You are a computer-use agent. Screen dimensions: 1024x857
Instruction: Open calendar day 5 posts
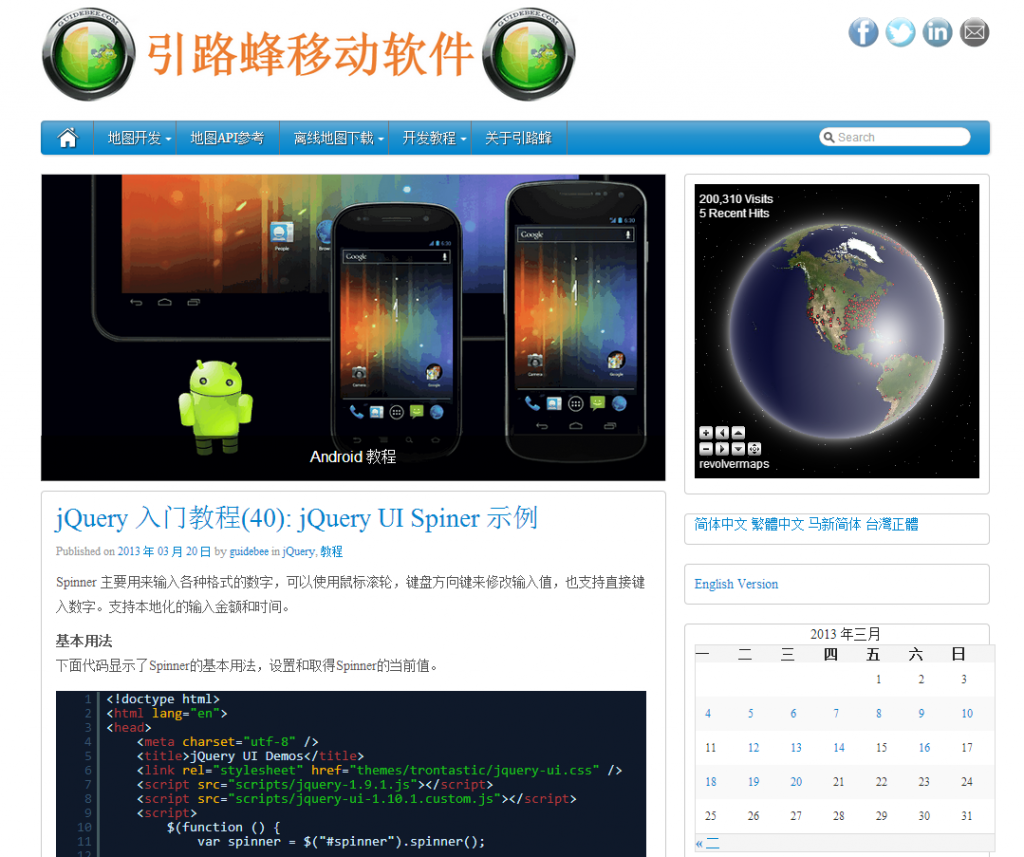pyautogui.click(x=750, y=713)
